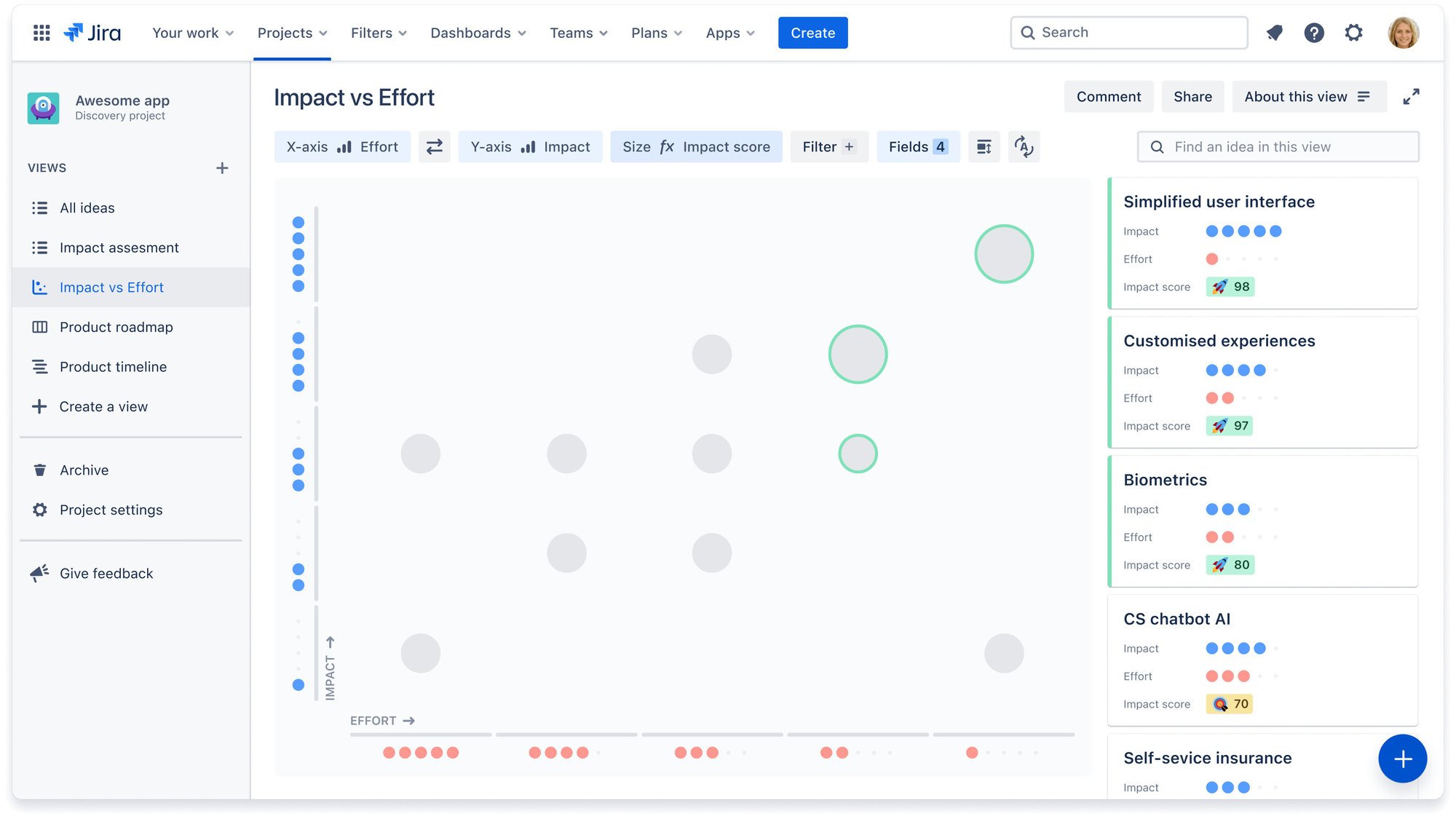
Task: Open the Size Impact score selector
Action: [x=696, y=147]
